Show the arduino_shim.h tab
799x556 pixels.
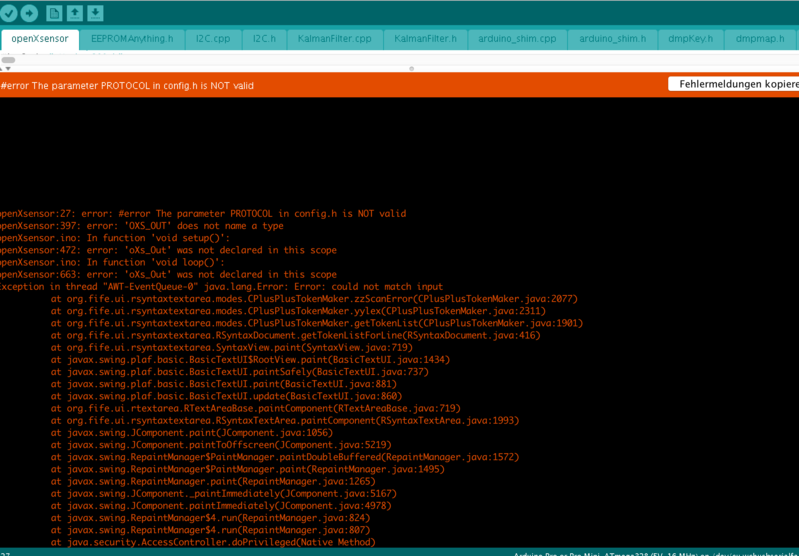pyautogui.click(x=612, y=39)
